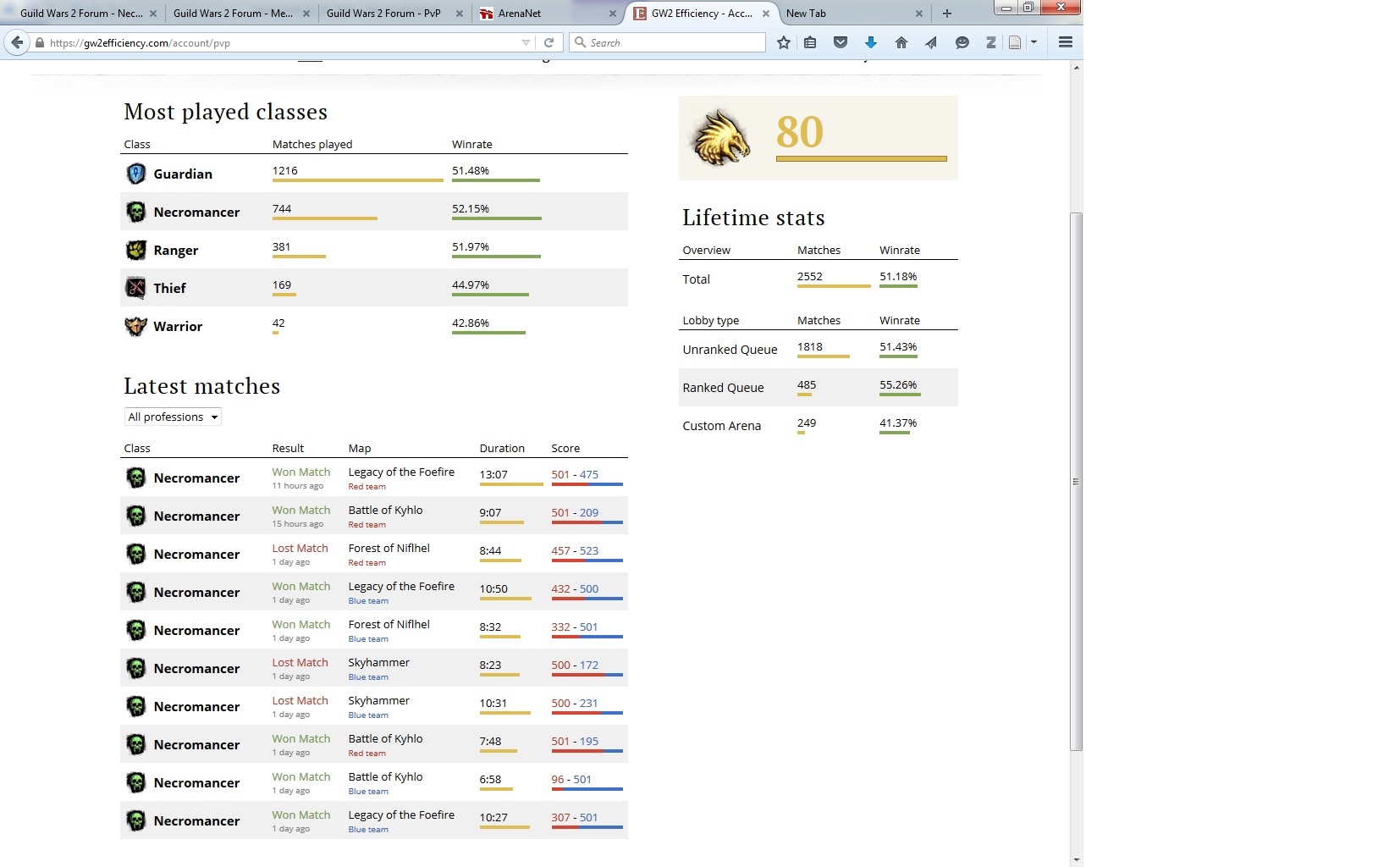Click the Pocket save icon
This screenshot has width=1400, height=867.
(x=841, y=42)
